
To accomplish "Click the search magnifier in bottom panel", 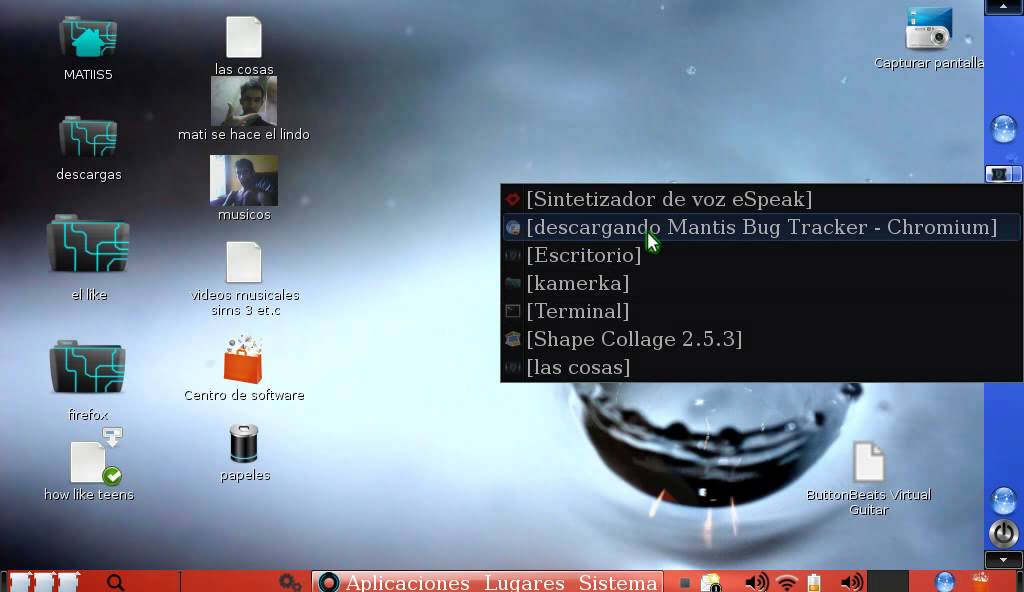I will click(x=116, y=582).
